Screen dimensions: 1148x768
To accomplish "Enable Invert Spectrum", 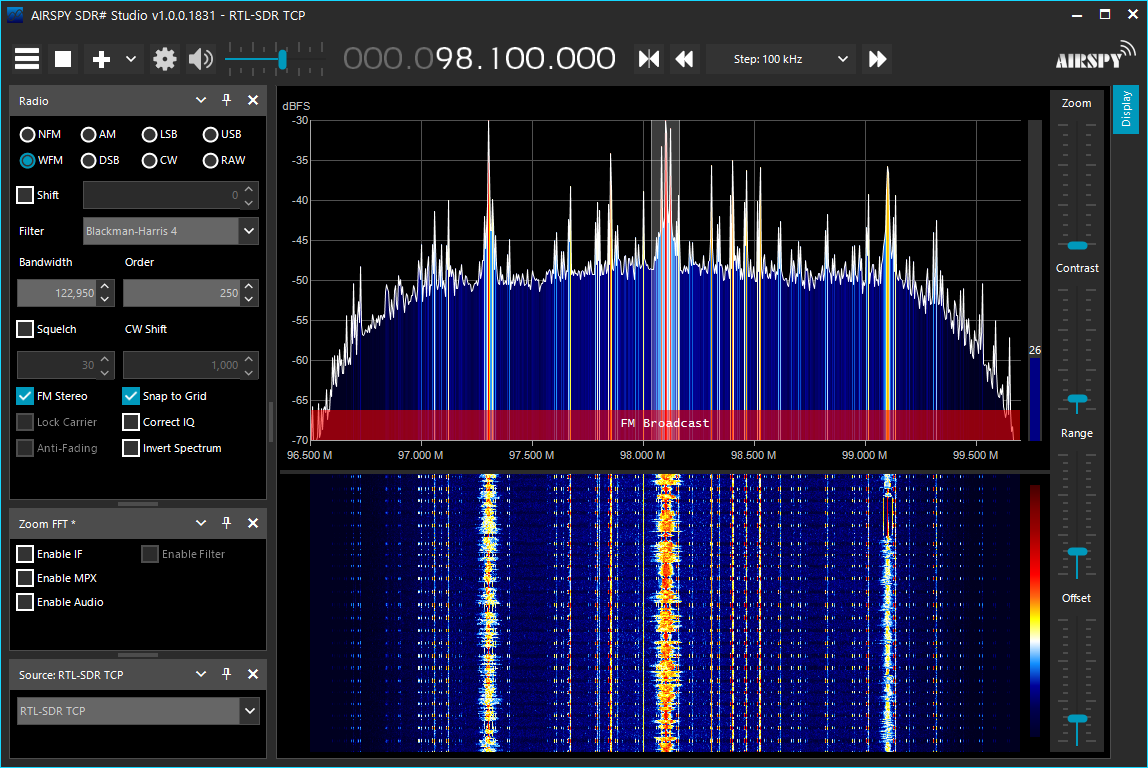I will (130, 447).
